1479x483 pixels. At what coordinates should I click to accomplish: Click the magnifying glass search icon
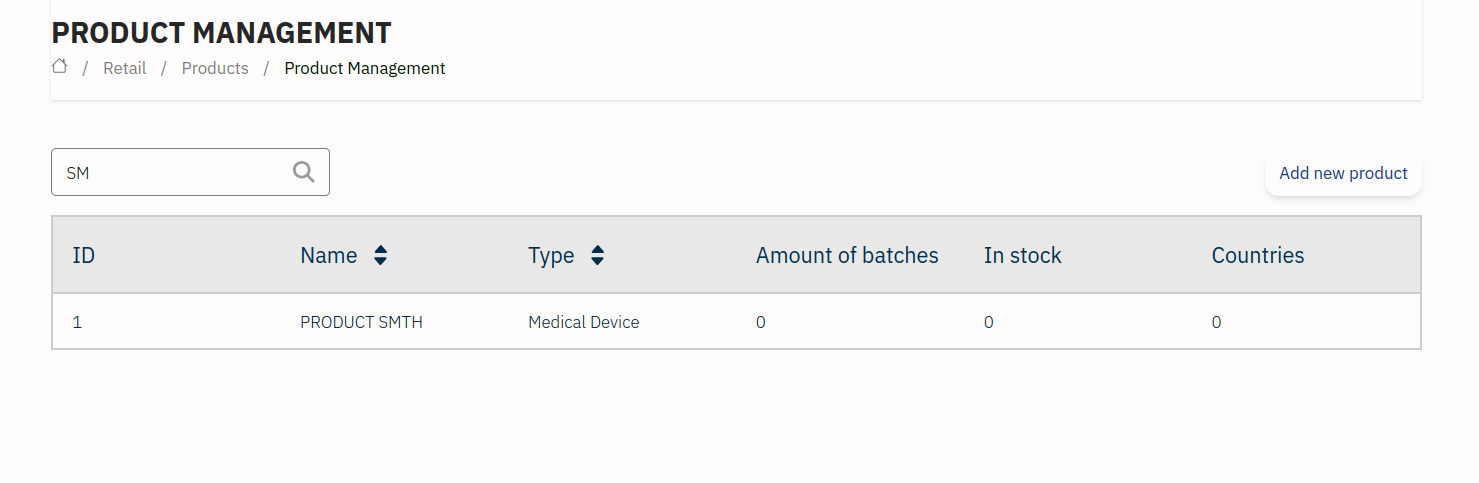pos(304,172)
